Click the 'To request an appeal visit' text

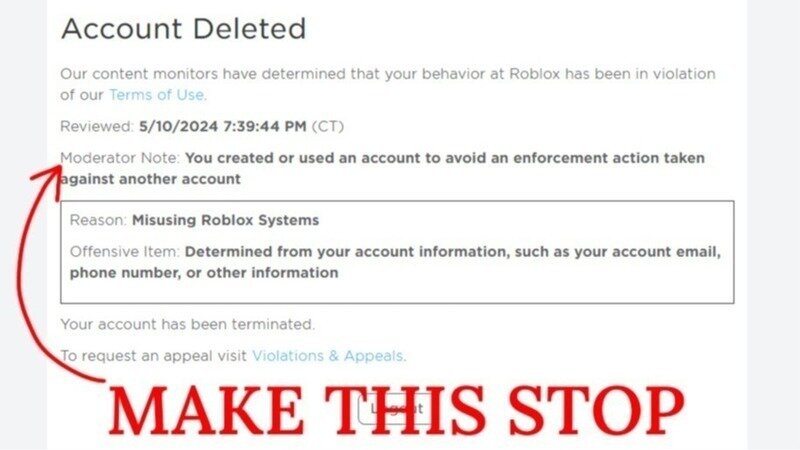[x=154, y=356]
